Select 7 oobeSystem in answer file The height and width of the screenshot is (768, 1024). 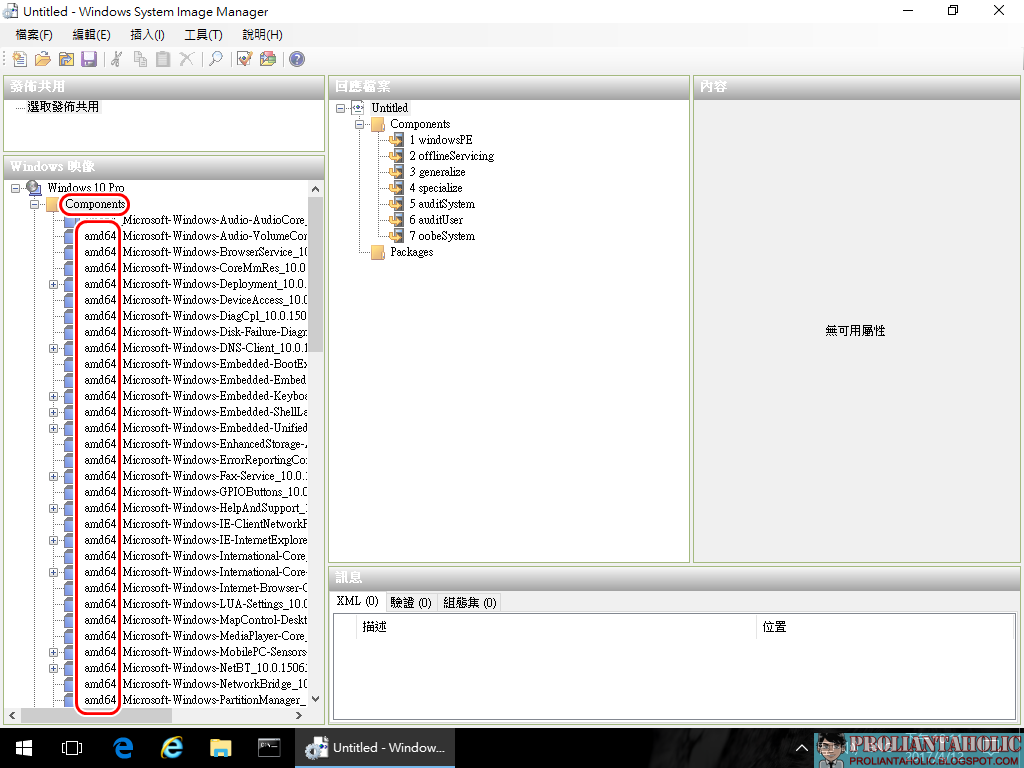(442, 236)
